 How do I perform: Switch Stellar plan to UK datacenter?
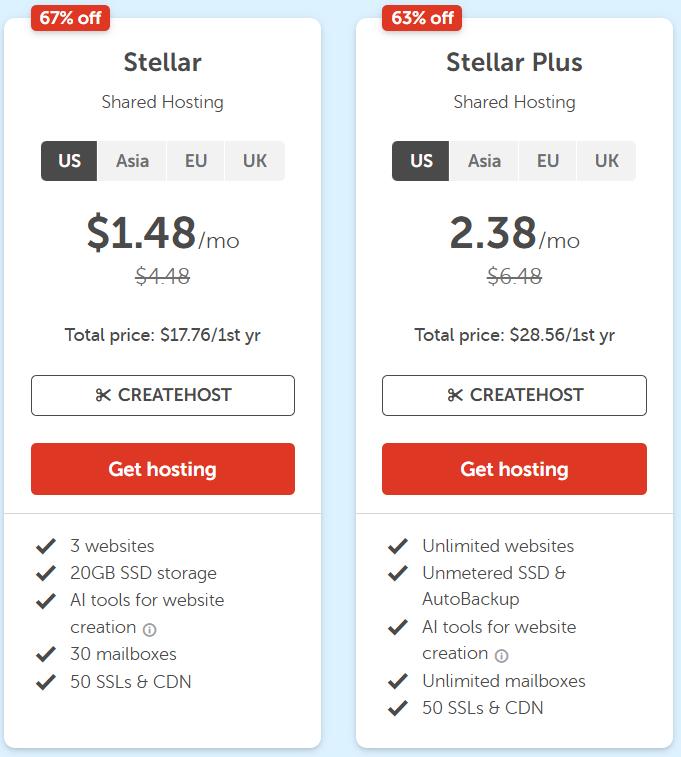255,161
